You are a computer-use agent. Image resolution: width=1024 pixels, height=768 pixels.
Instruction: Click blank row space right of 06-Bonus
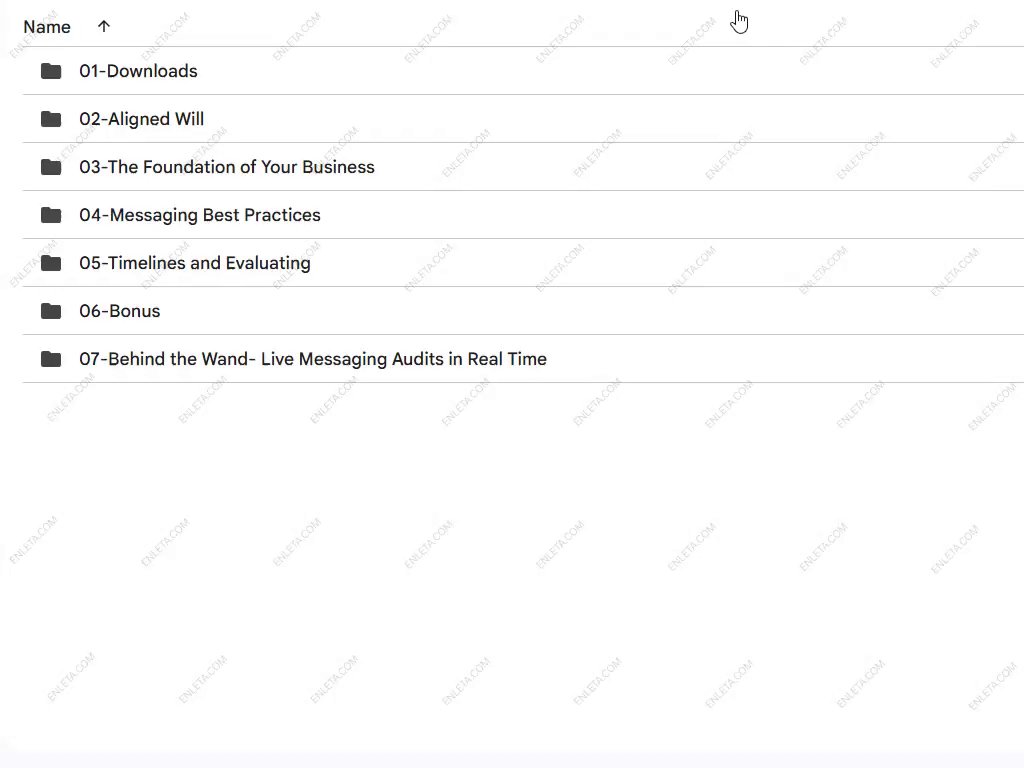(x=600, y=311)
